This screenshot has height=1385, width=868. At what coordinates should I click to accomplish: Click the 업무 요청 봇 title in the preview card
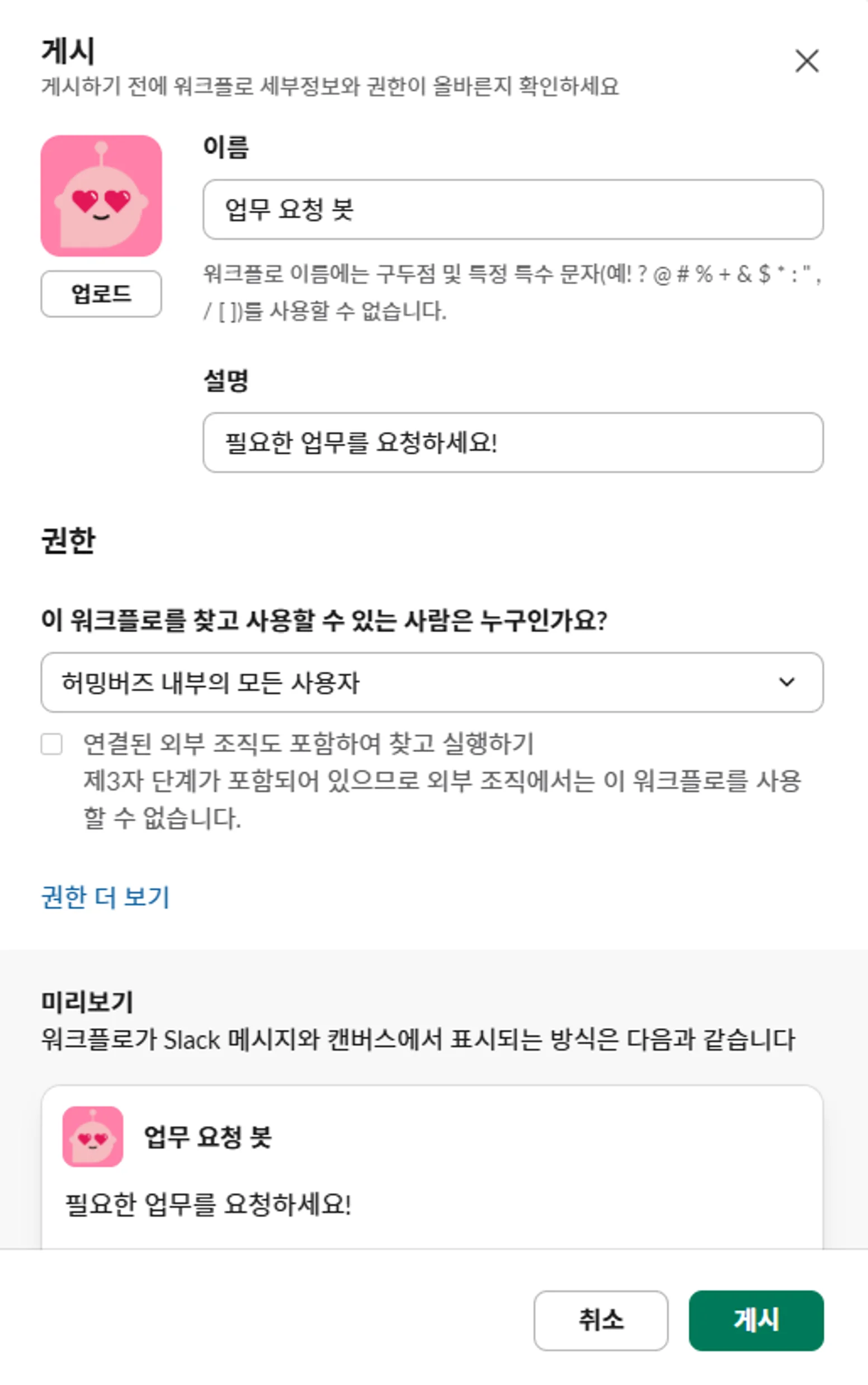207,1137
